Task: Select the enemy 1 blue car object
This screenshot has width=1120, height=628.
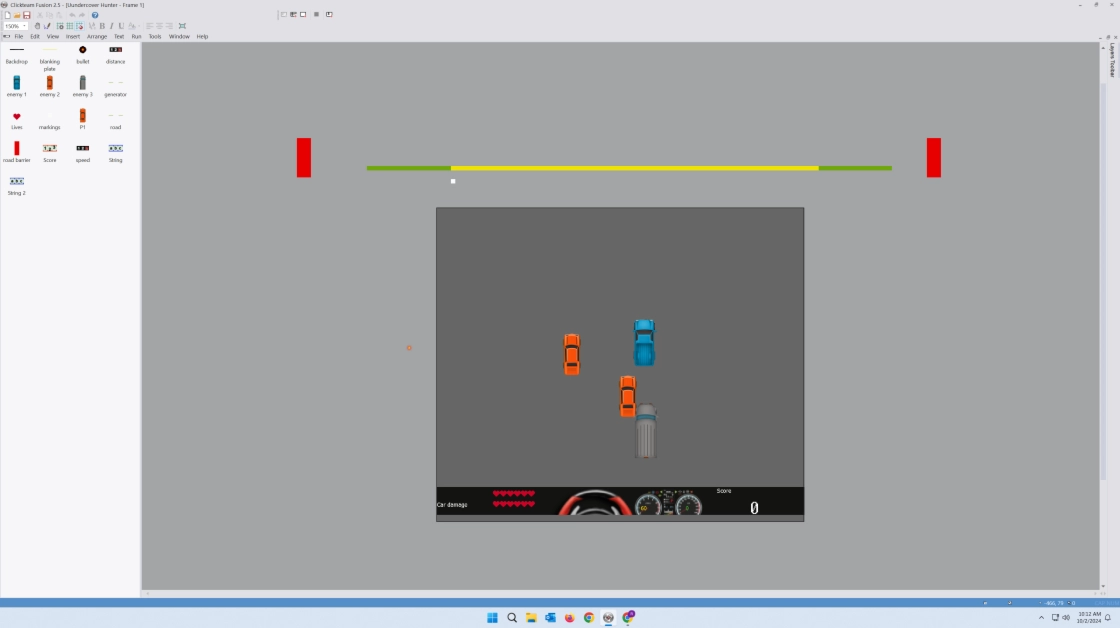Action: (16, 83)
